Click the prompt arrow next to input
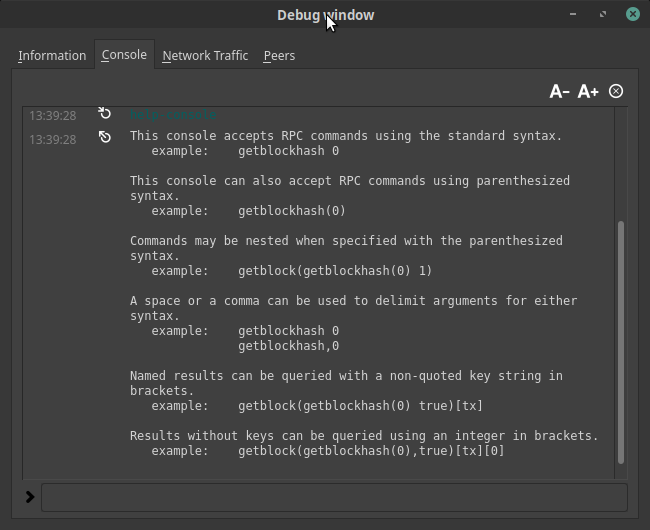Image resolution: width=650 pixels, height=530 pixels. click(30, 497)
